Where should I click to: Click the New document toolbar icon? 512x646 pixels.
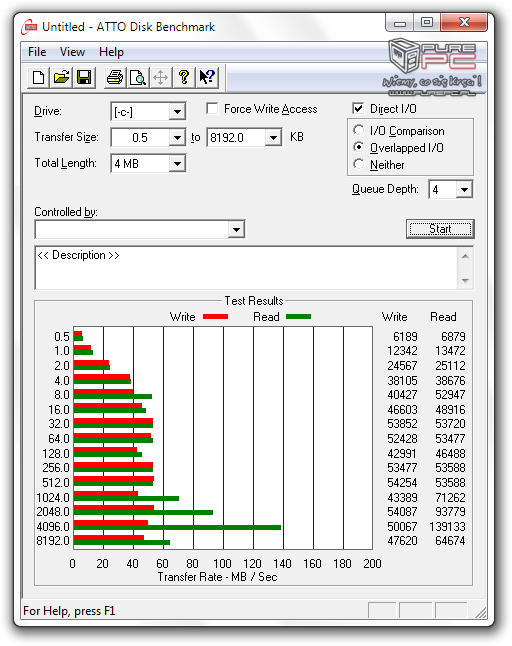pos(38,77)
